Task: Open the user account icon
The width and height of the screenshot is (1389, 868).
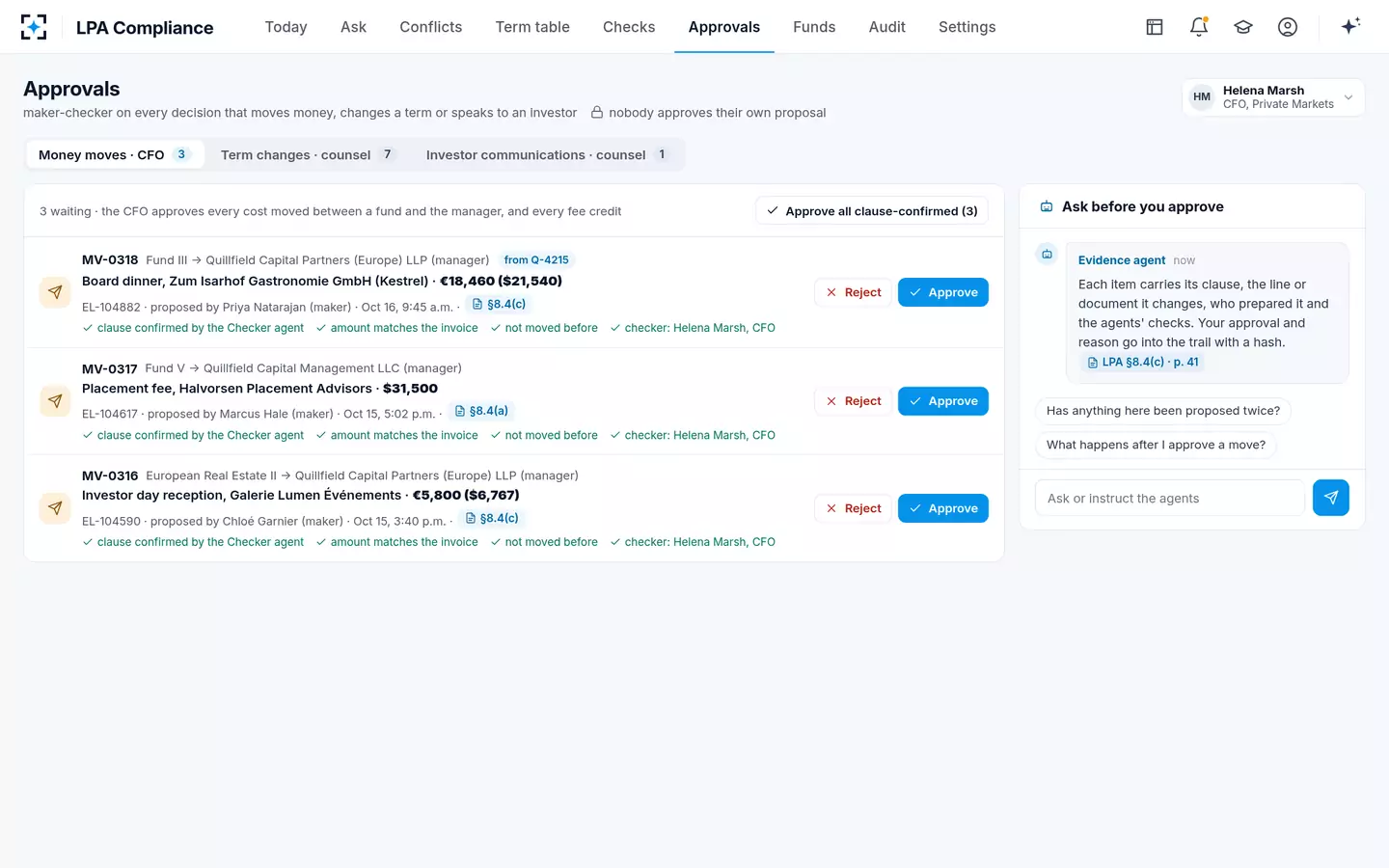Action: coord(1288,27)
